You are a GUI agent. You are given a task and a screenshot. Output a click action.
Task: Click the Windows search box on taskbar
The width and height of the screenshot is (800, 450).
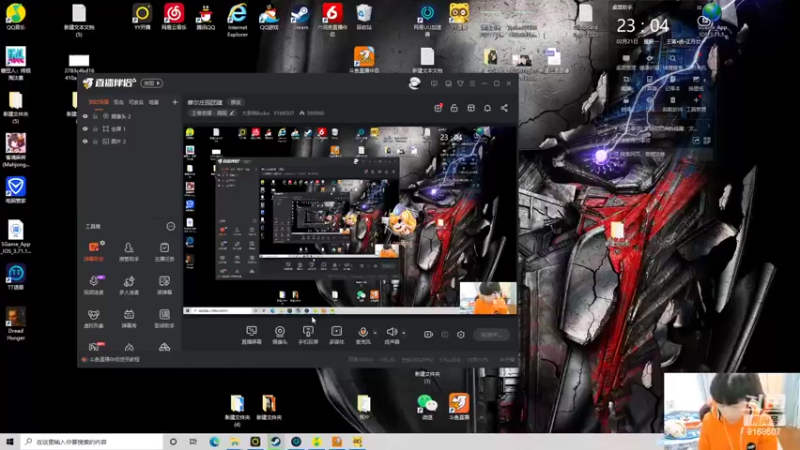click(x=92, y=441)
